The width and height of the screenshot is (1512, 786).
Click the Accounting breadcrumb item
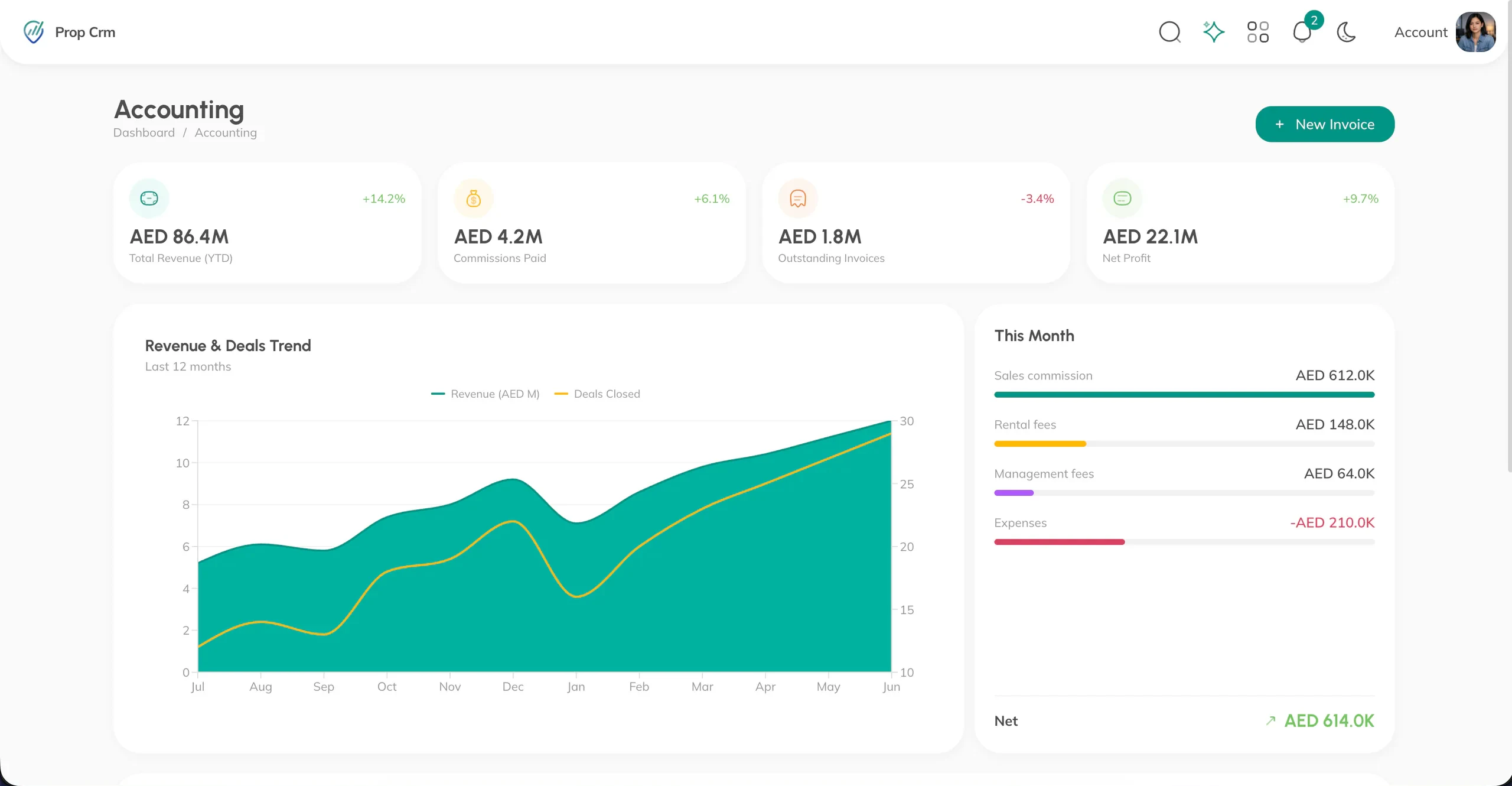tap(226, 132)
